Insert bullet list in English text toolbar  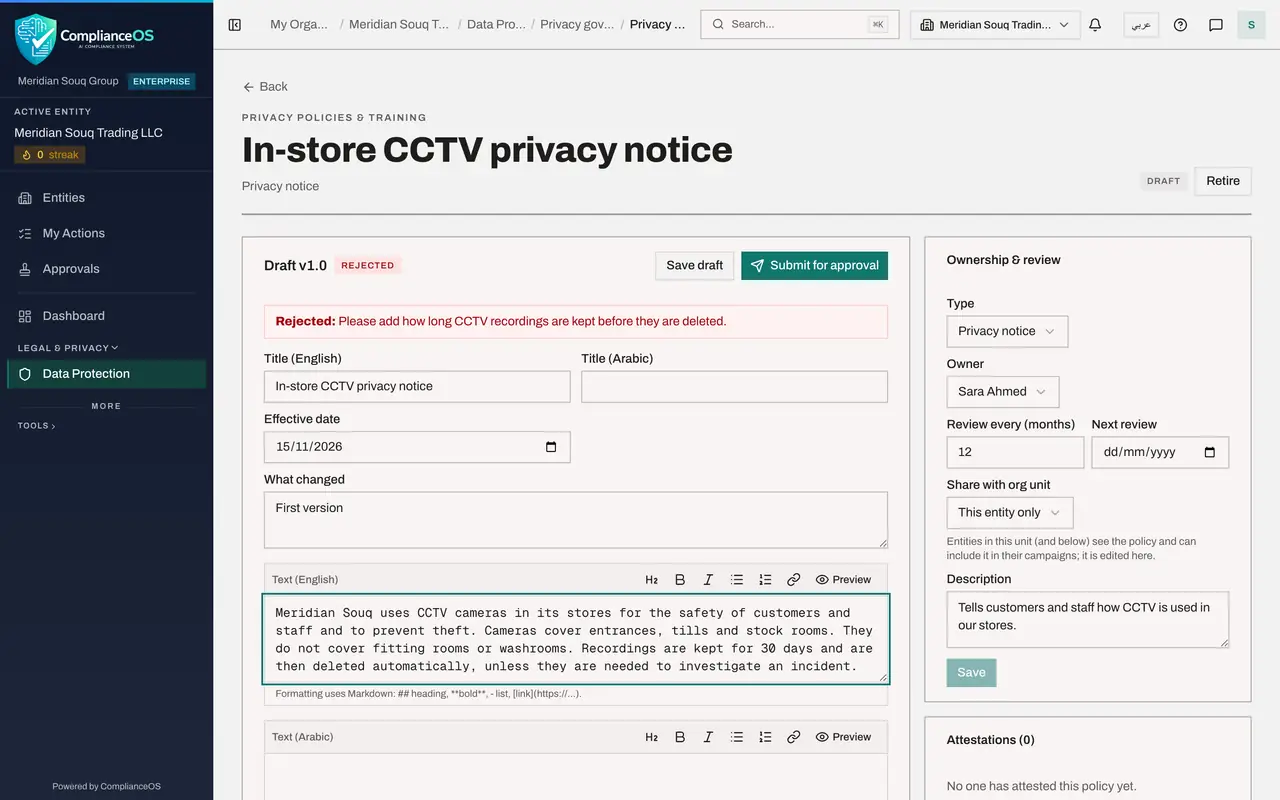click(737, 580)
